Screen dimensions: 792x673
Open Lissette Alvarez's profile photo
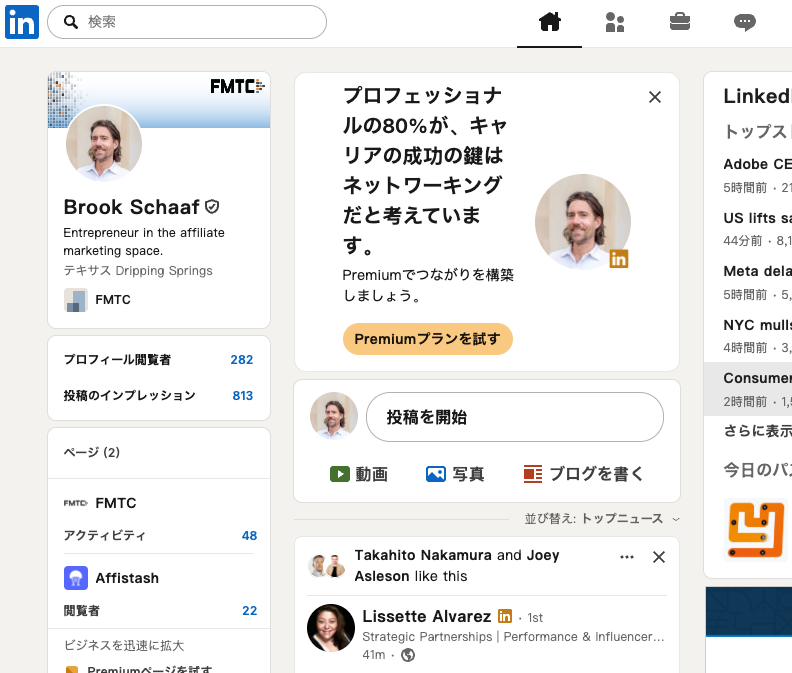click(x=331, y=628)
